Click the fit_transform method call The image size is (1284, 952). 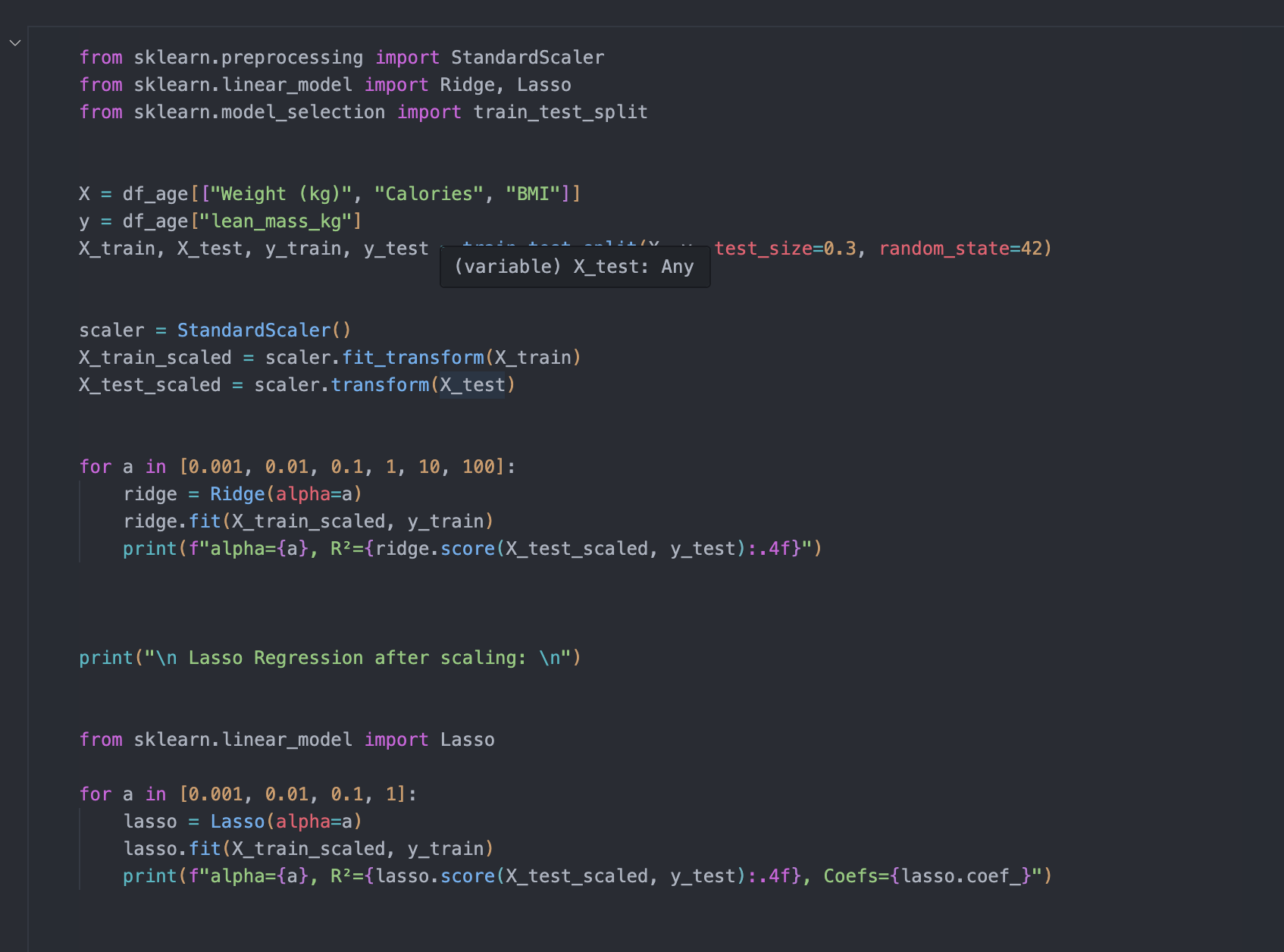click(x=412, y=358)
